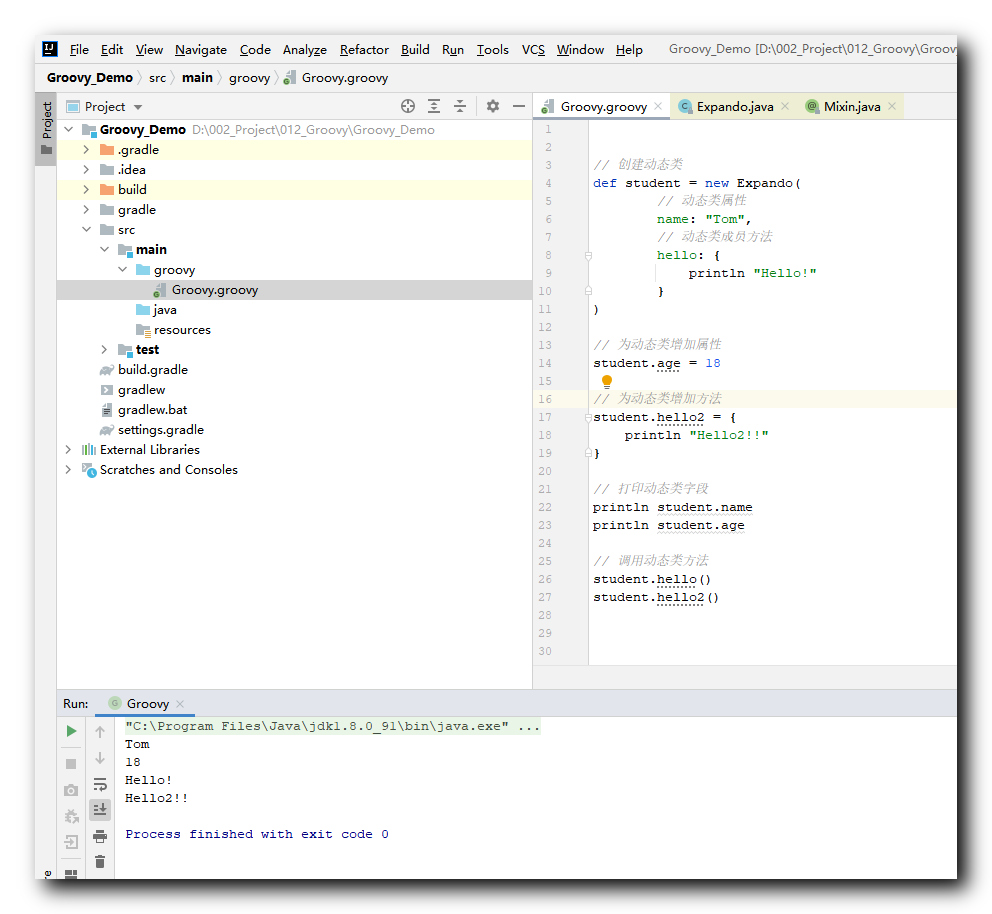Click src in the breadcrumb bar
The height and width of the screenshot is (914, 992).
point(158,78)
